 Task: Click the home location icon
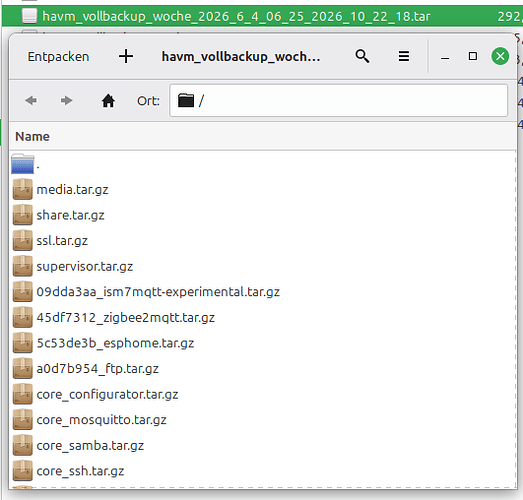point(108,100)
